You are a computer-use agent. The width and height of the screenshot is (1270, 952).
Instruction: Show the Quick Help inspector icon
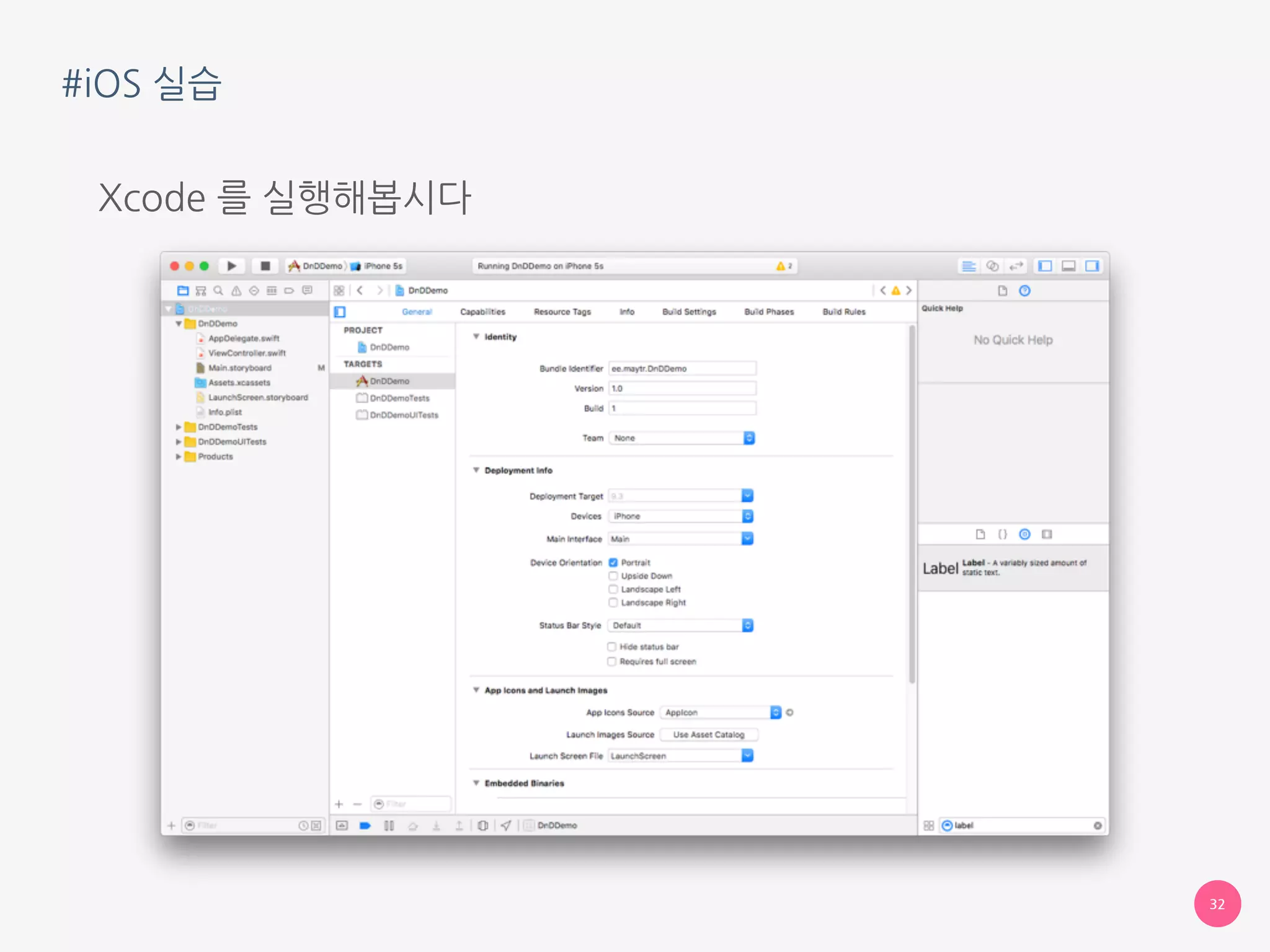pos(1024,291)
